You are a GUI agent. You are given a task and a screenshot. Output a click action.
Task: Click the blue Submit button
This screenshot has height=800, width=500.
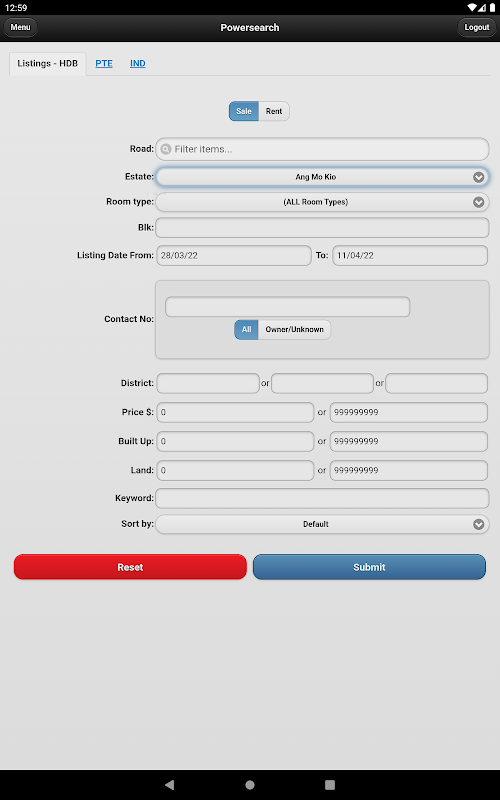tap(369, 567)
